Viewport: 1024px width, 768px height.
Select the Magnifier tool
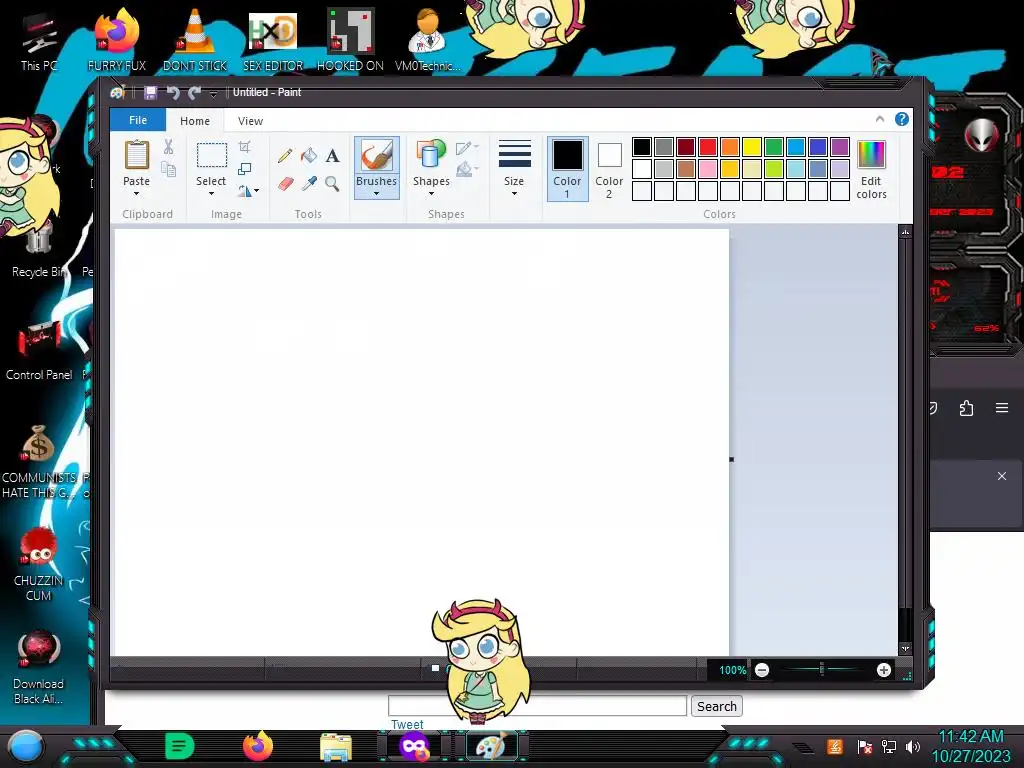coord(332,184)
